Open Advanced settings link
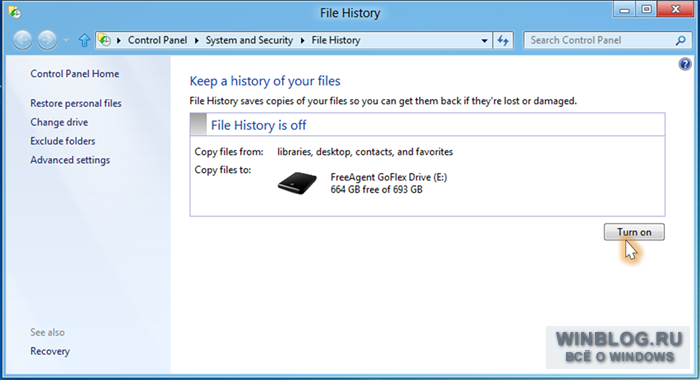 [70, 160]
